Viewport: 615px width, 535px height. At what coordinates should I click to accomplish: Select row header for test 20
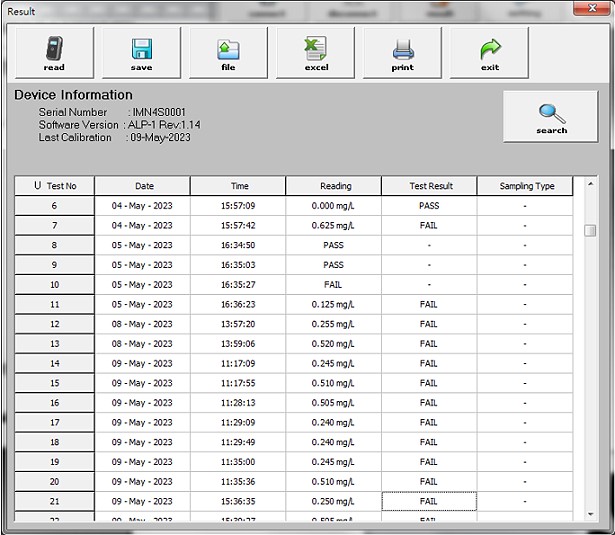[55, 482]
